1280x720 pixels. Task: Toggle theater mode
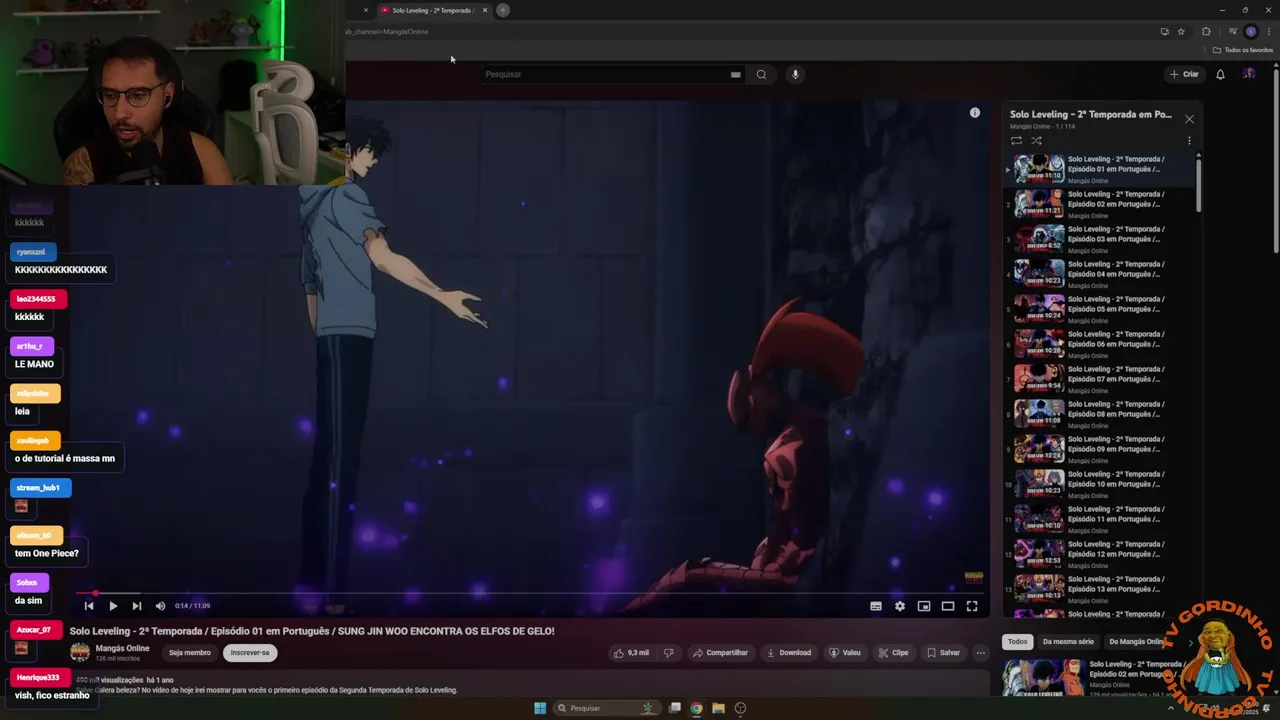(948, 606)
